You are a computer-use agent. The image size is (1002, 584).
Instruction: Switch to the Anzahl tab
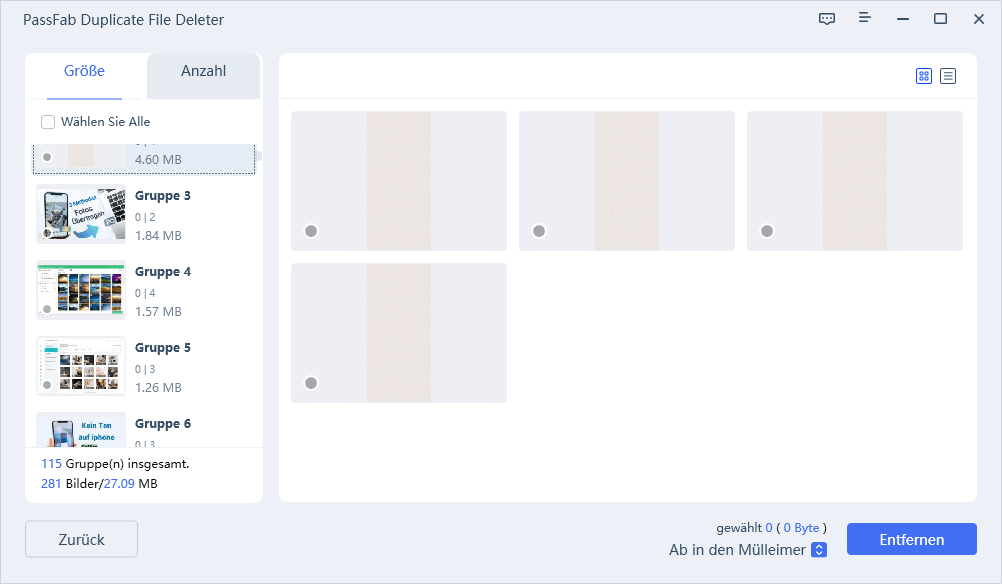point(203,72)
